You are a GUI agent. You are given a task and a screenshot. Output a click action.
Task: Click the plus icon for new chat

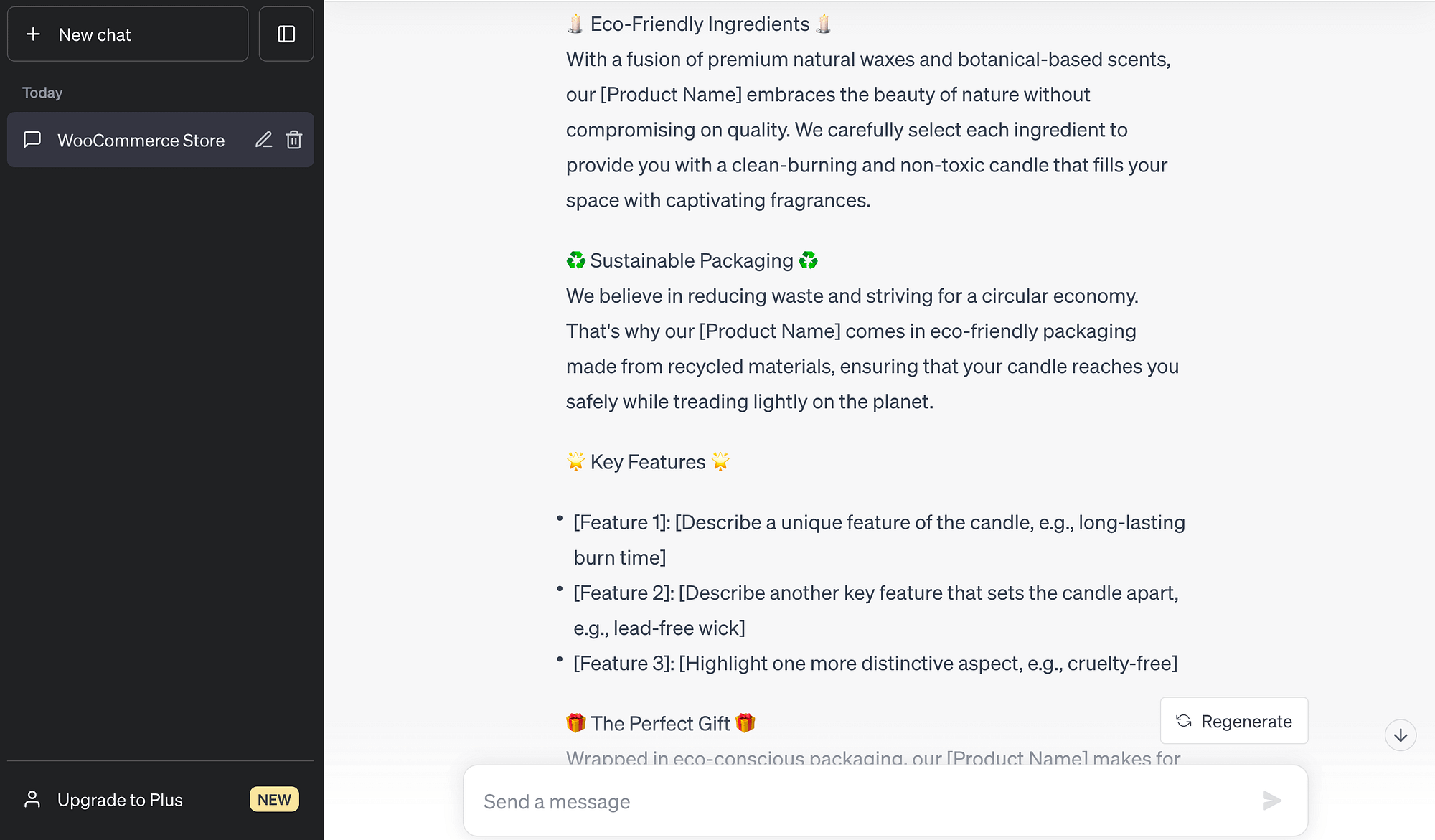click(x=32, y=33)
